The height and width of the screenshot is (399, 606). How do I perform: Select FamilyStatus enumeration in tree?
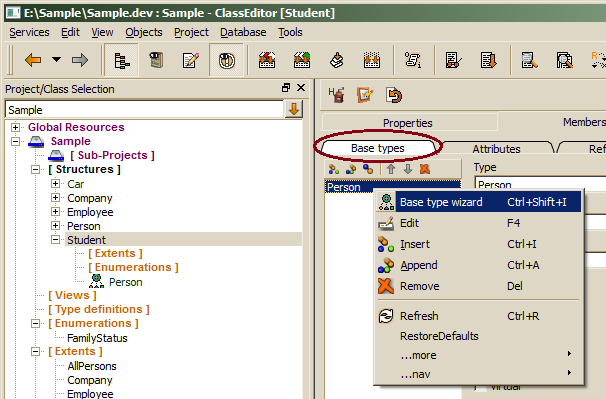(97, 338)
